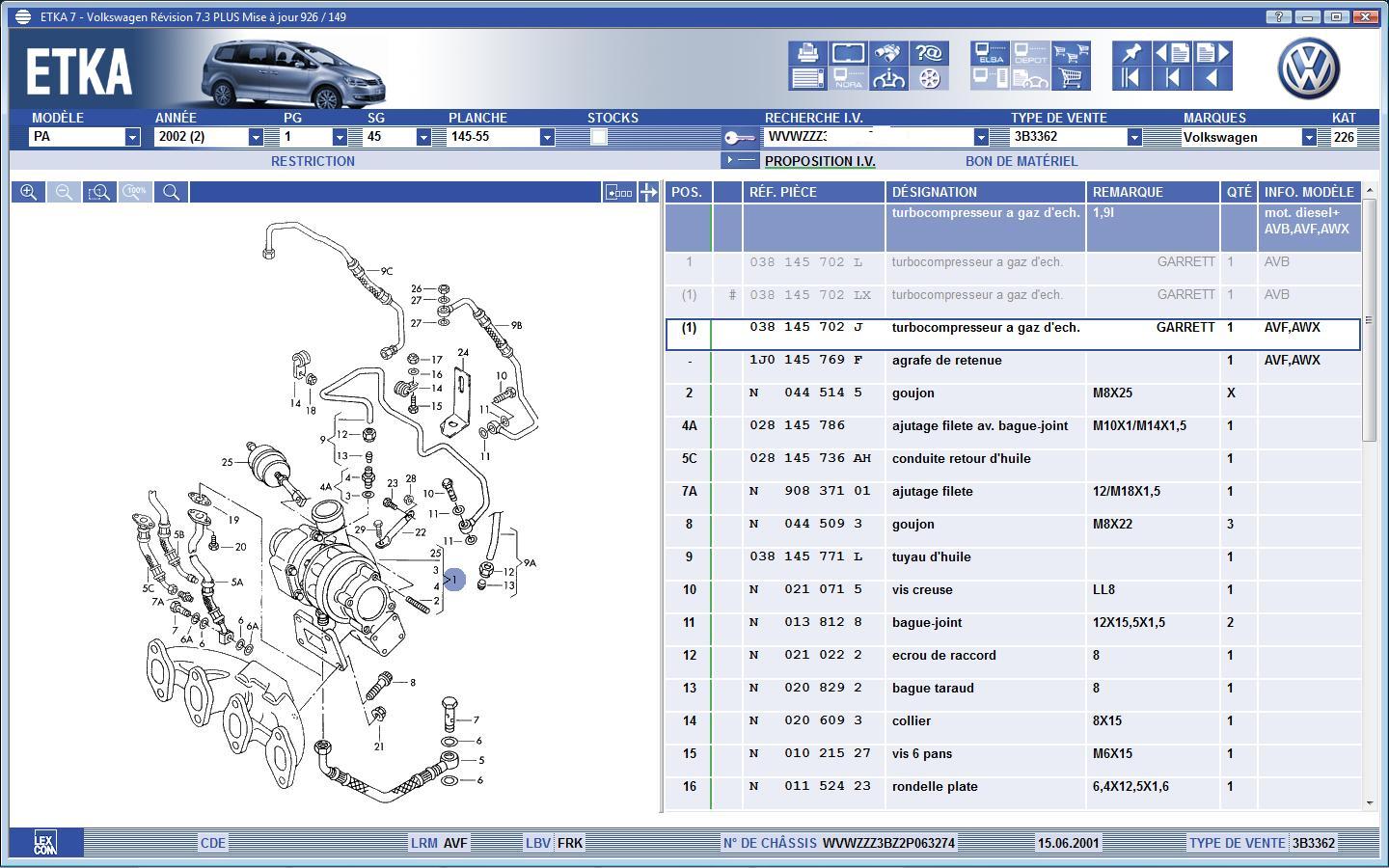Toggle the STOCKS checkbox
1389x868 pixels.
(598, 137)
